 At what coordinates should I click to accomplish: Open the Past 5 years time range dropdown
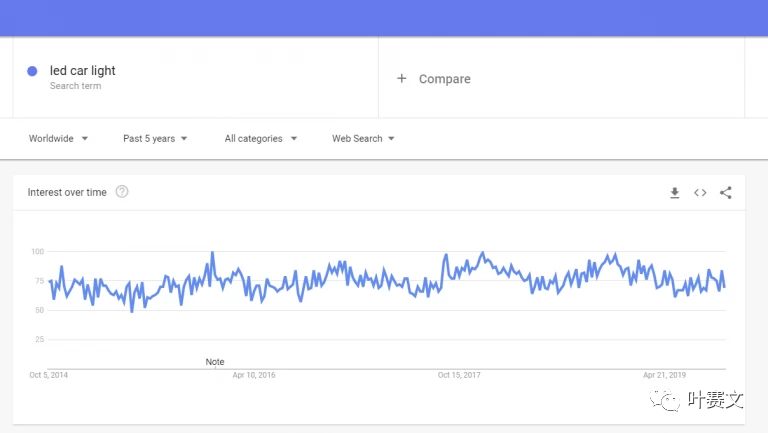(155, 139)
